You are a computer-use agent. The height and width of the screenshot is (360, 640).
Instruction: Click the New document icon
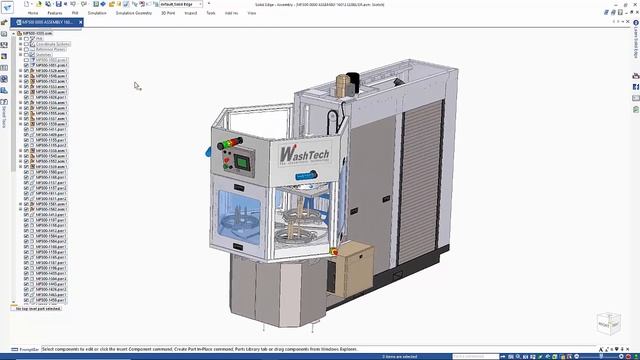27,4
